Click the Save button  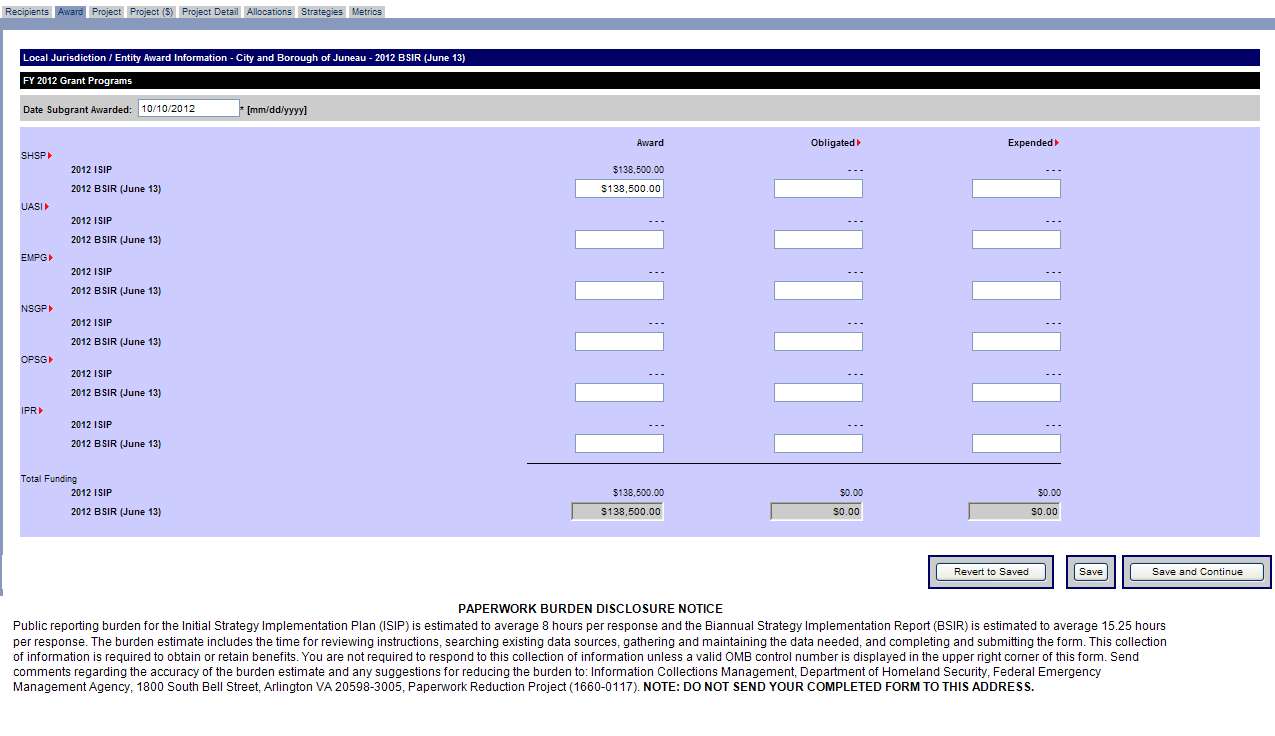tap(1090, 572)
